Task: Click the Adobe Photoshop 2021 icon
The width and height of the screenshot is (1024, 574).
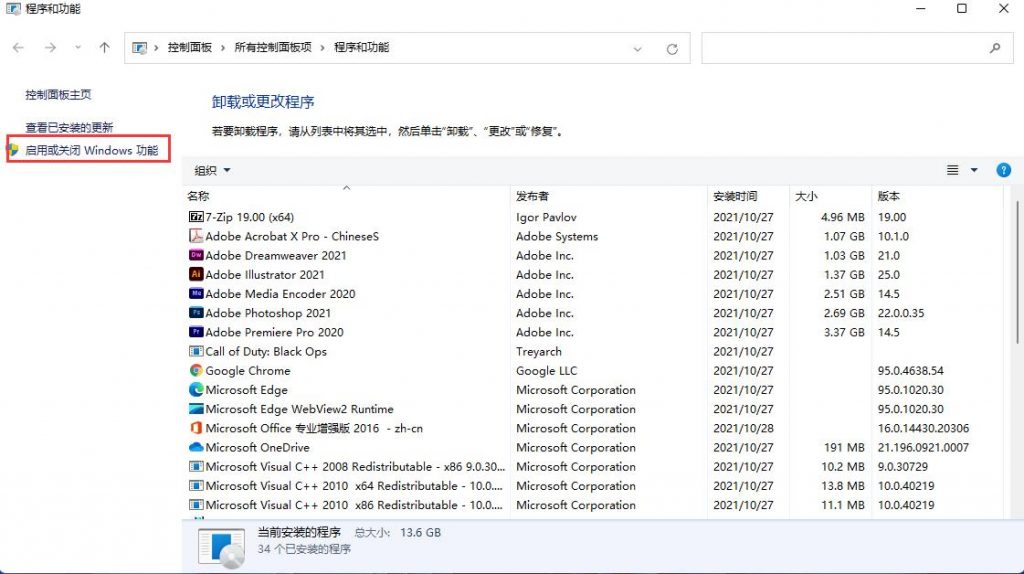Action: (x=196, y=313)
